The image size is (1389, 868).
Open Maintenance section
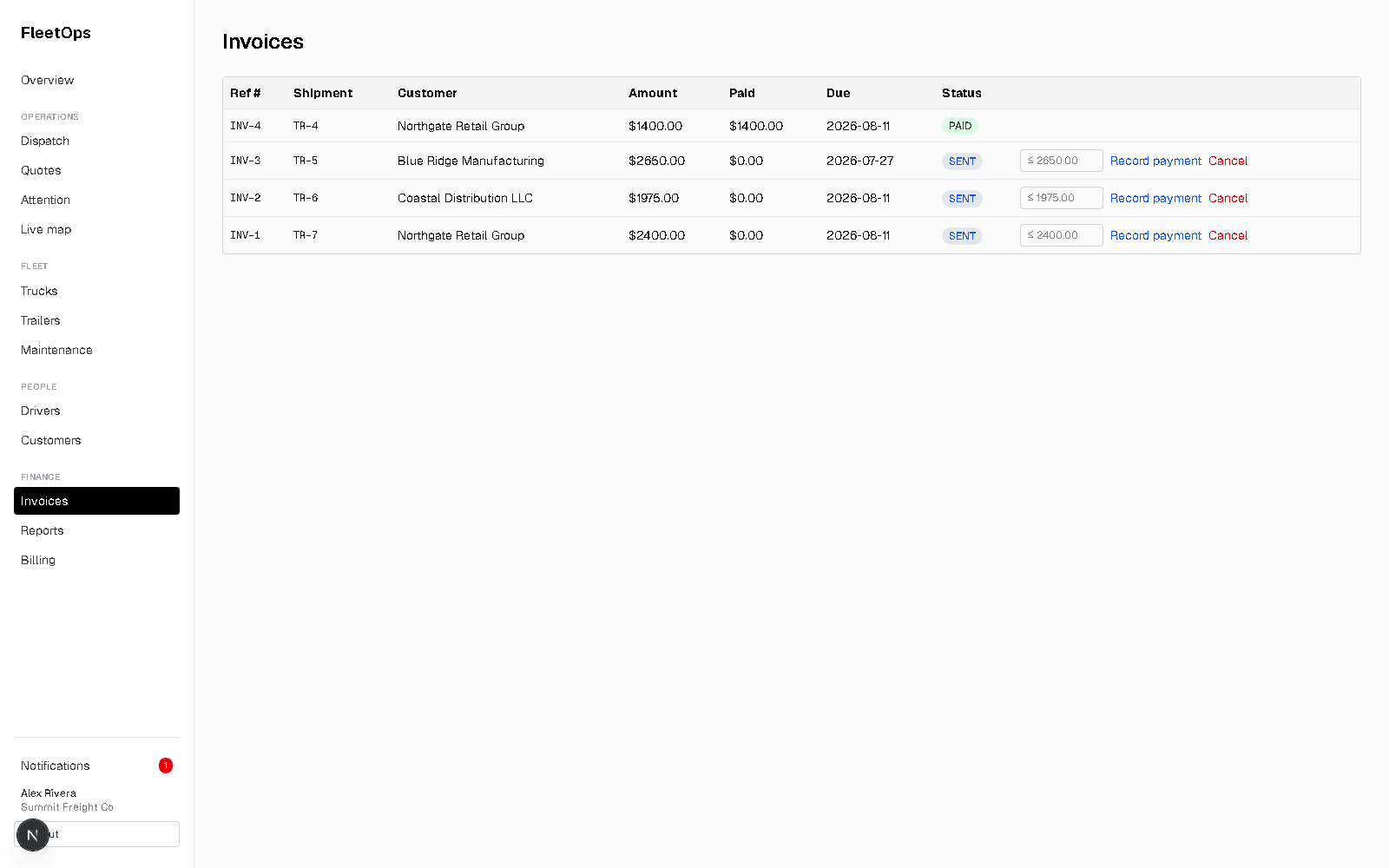(96, 350)
